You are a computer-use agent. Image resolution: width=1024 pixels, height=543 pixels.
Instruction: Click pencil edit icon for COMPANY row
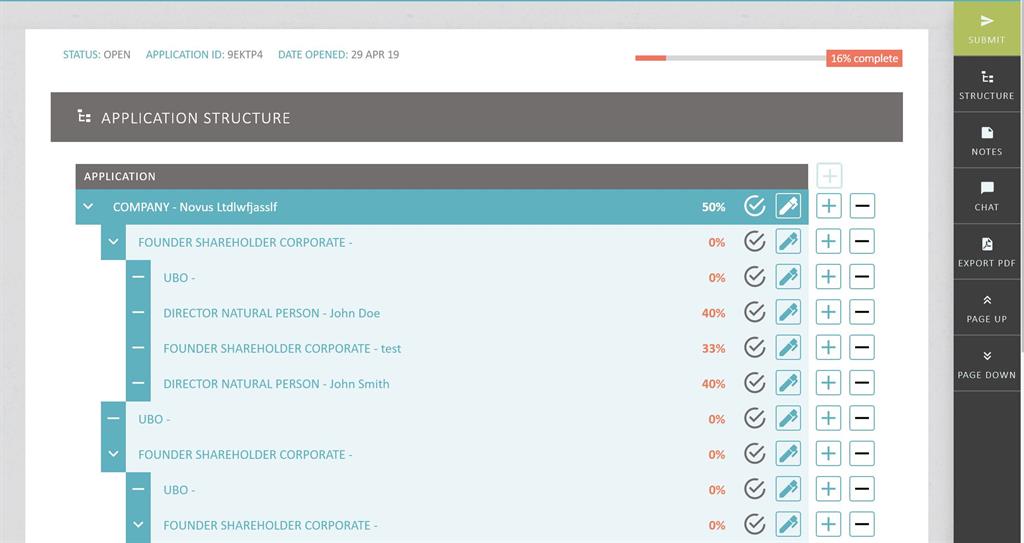click(788, 207)
